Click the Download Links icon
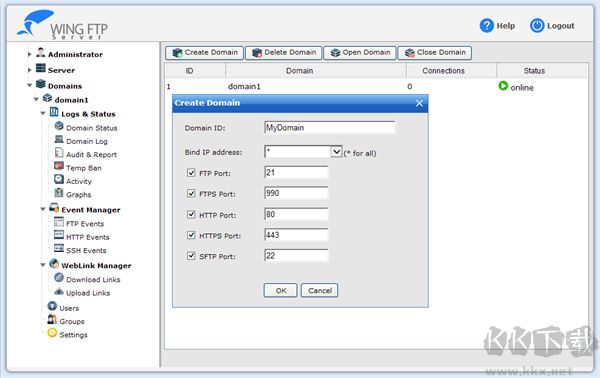 click(59, 277)
